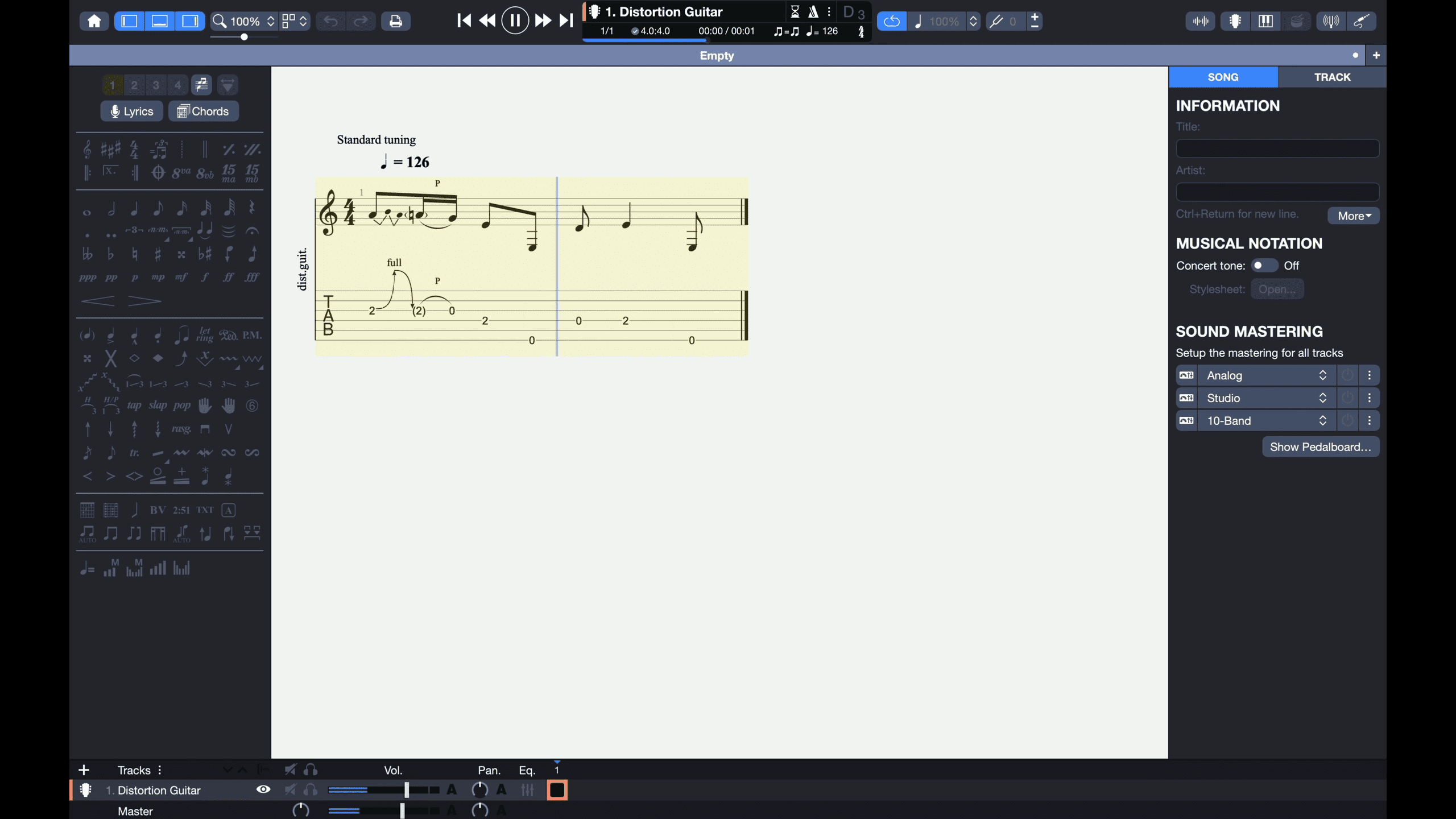Viewport: 1456px width, 819px height.
Task: Expand the More information options
Action: [x=1353, y=216]
